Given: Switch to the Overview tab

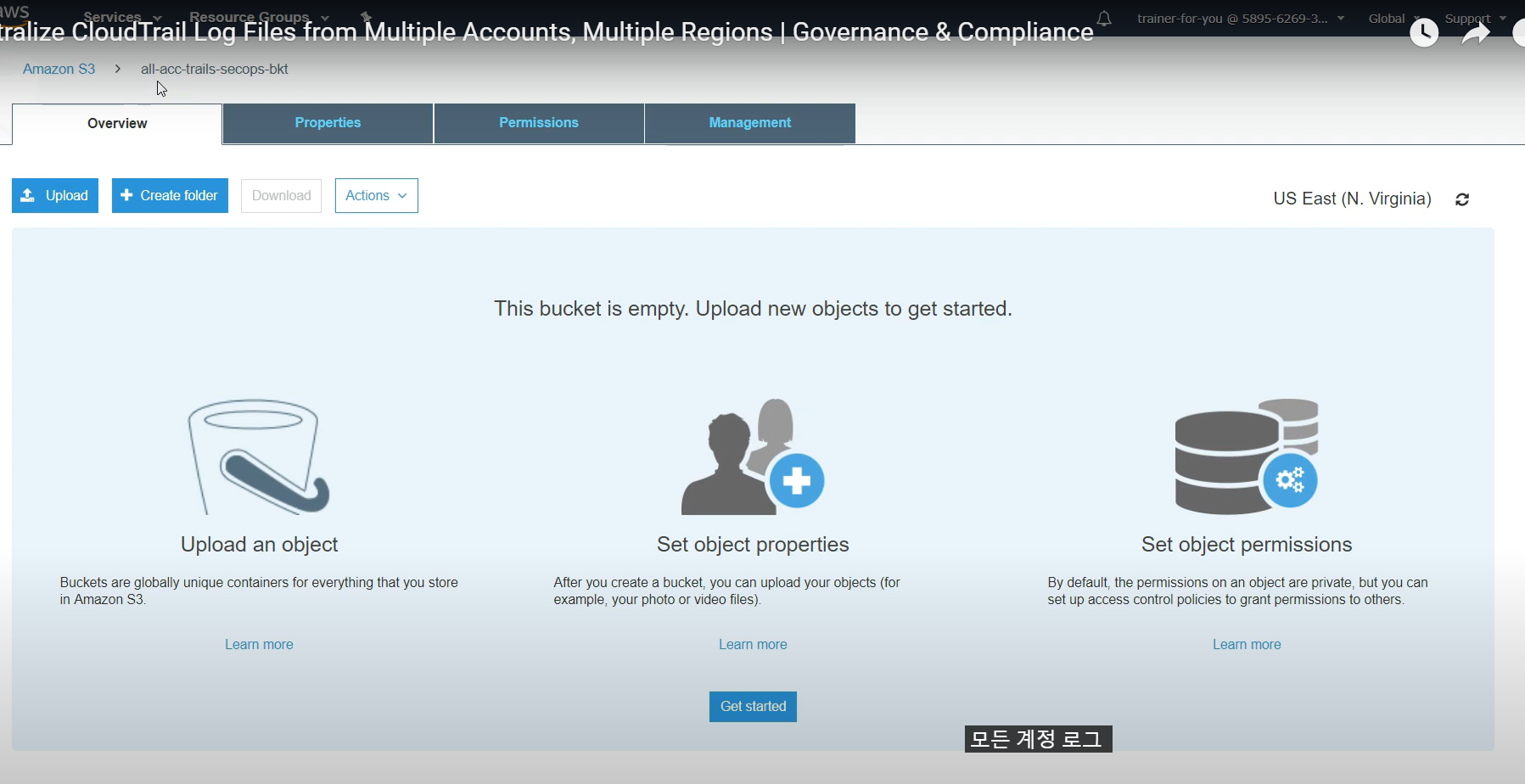Looking at the screenshot, I should (117, 124).
